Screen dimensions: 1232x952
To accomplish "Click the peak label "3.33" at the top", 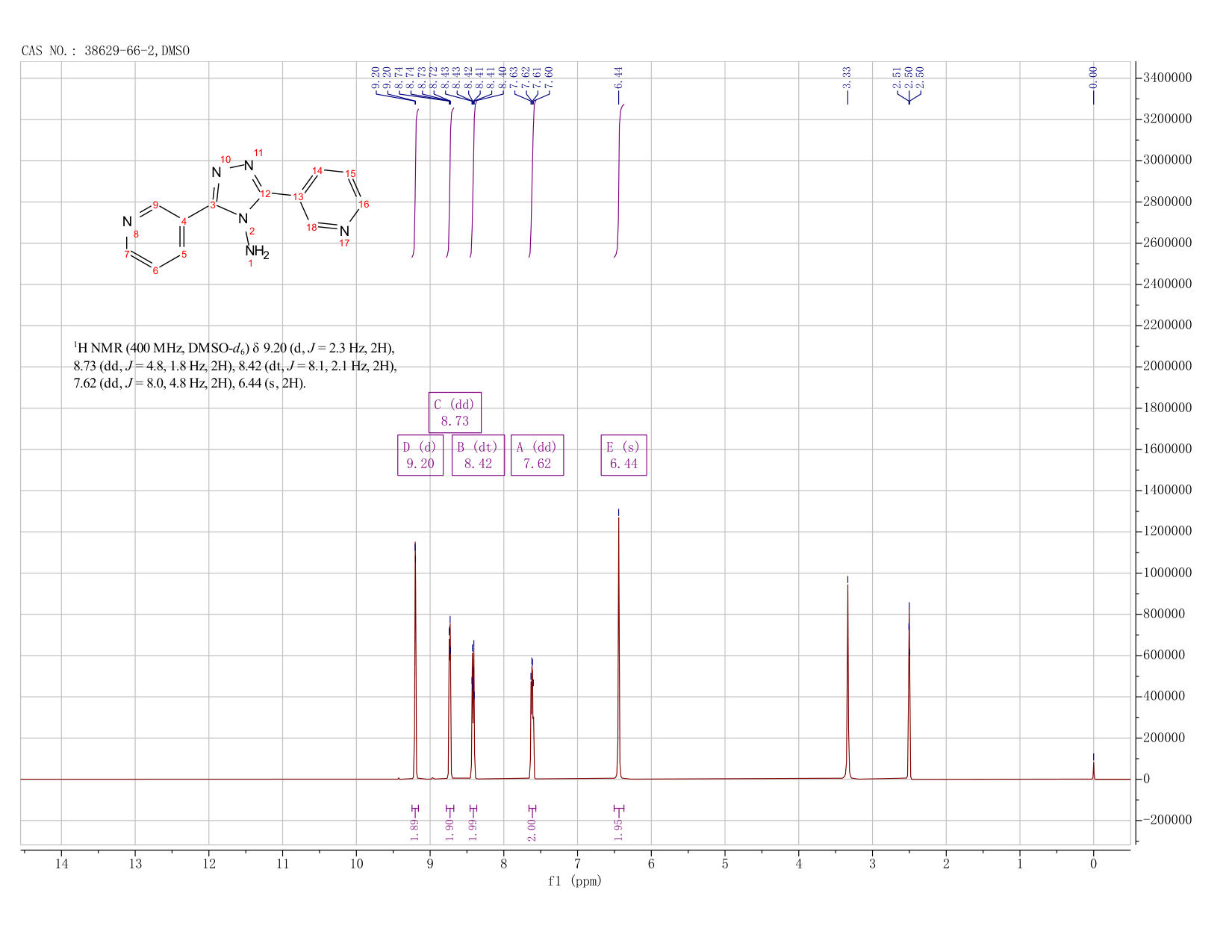I will point(847,76).
